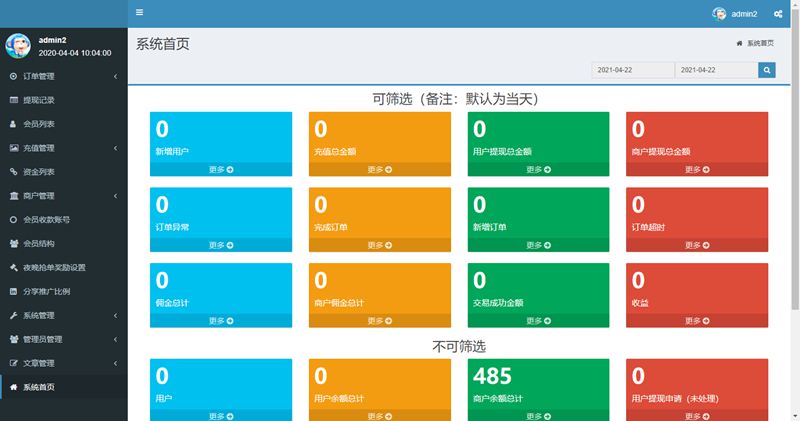The width and height of the screenshot is (800, 421).
Task: Open 夜晚抢单奖励设置 in the sidebar
Action: [54, 267]
